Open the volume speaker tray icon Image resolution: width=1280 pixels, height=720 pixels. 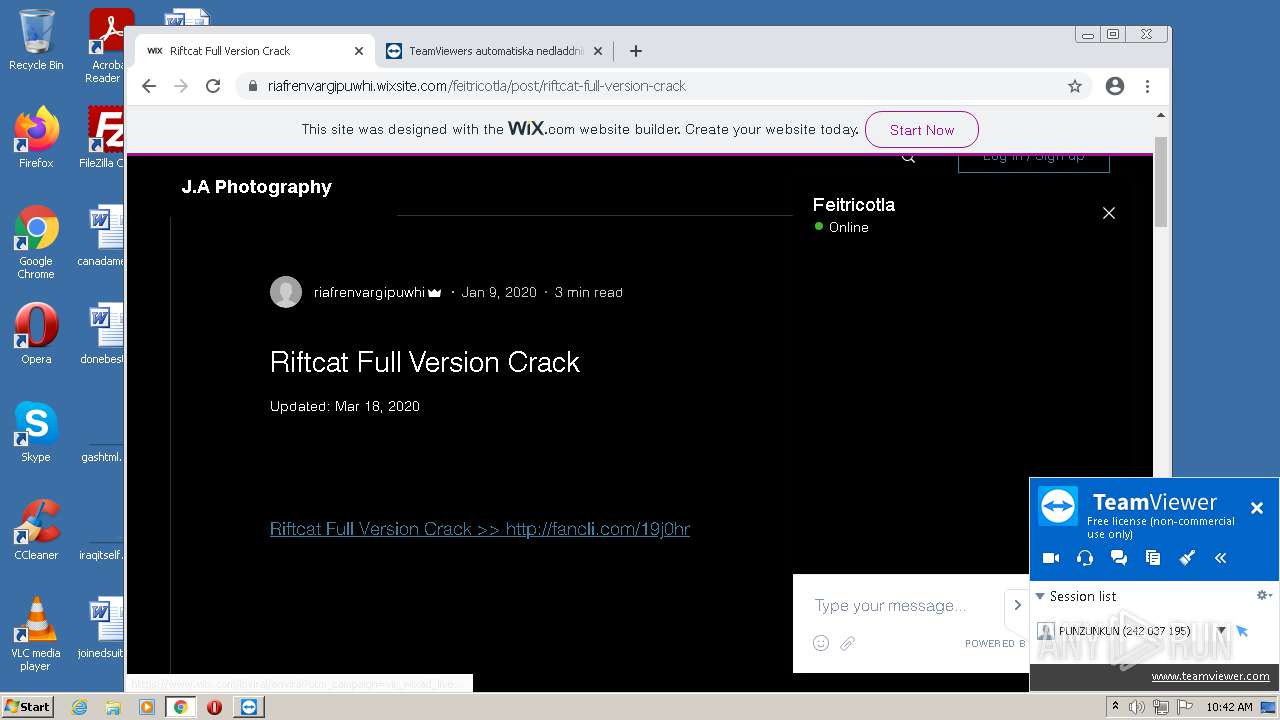1137,707
